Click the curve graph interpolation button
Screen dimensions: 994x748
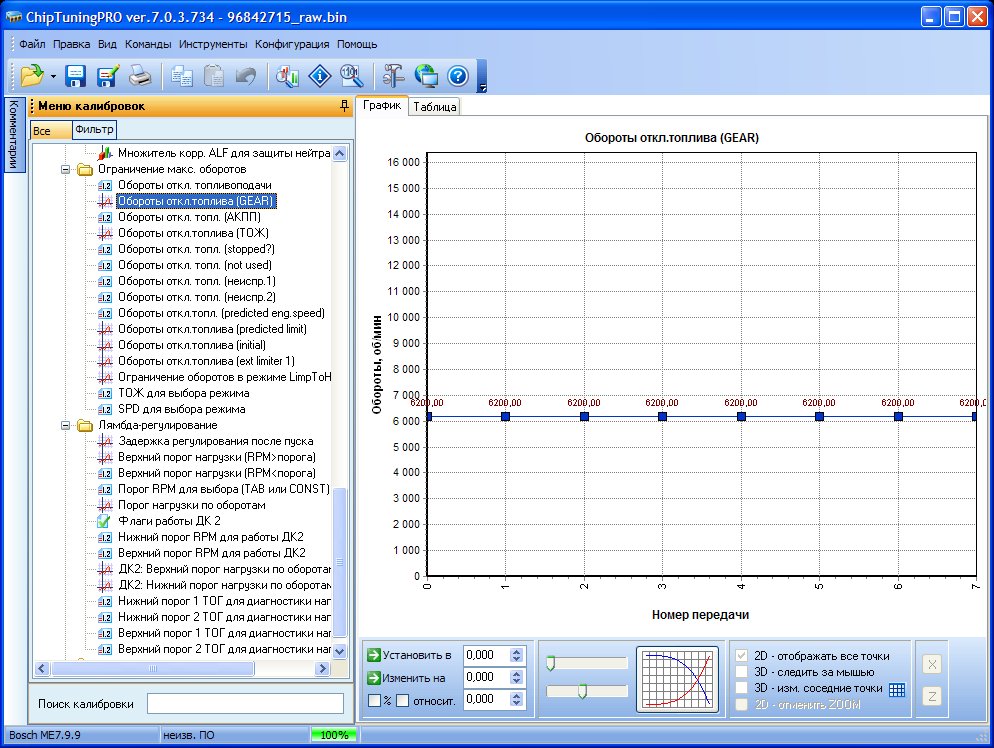(677, 680)
